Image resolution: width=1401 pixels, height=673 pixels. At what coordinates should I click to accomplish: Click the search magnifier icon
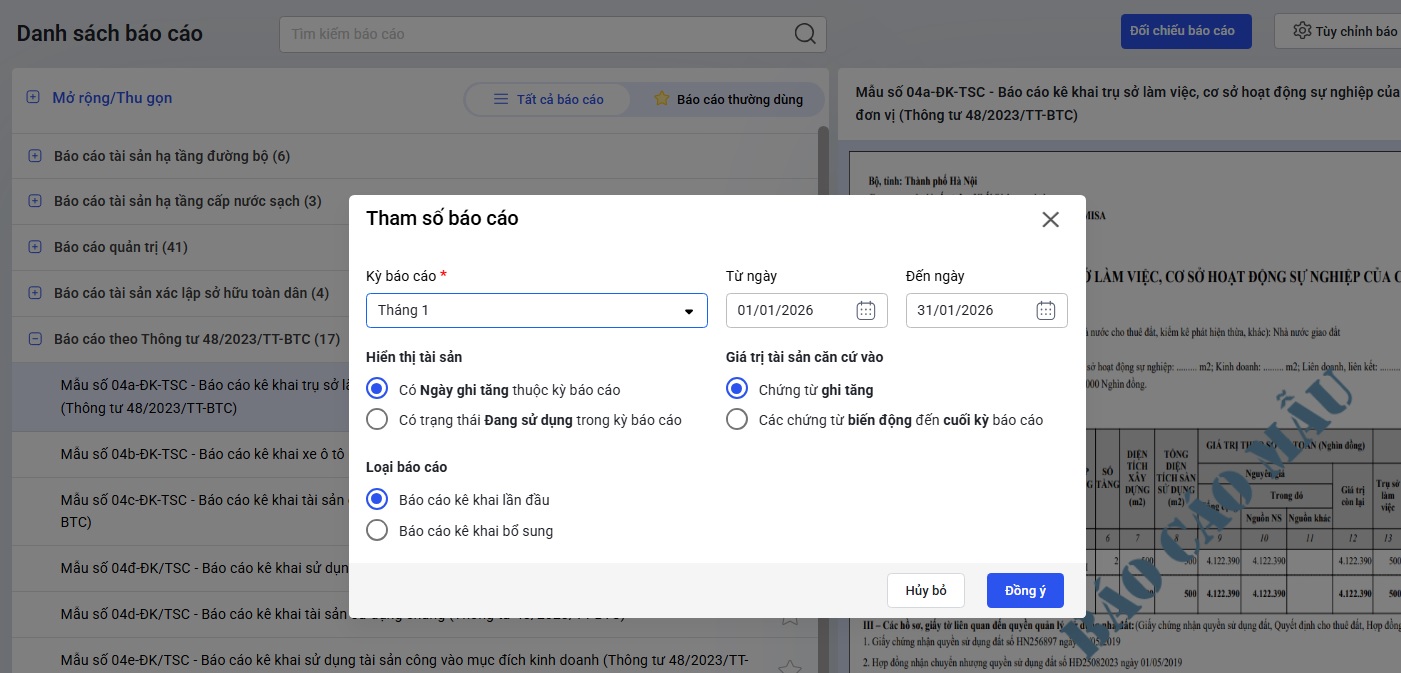click(805, 34)
